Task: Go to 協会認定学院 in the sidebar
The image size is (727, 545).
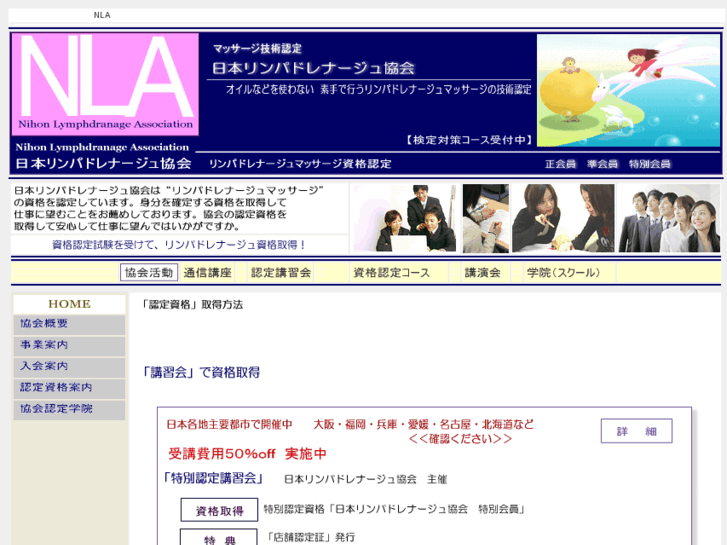Action: (69, 410)
